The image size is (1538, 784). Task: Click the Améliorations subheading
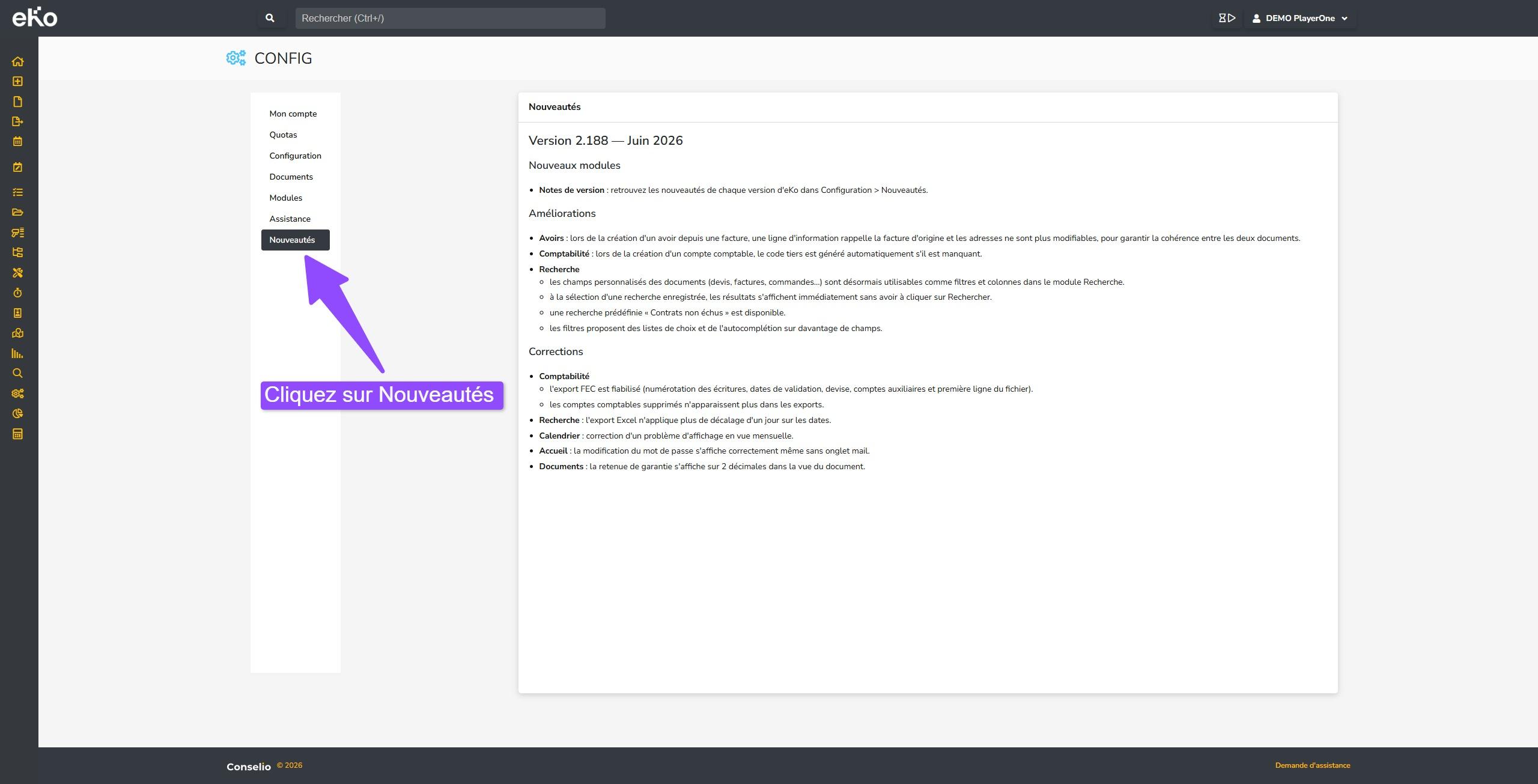(562, 213)
